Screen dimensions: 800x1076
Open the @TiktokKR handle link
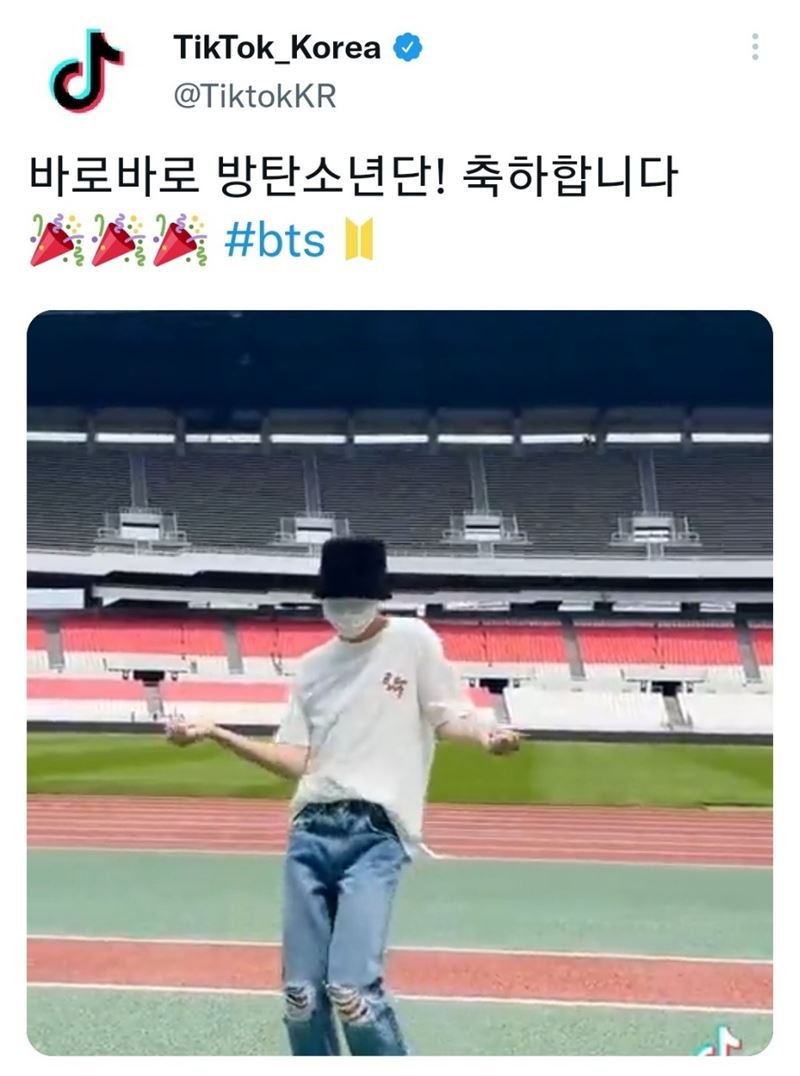point(255,96)
